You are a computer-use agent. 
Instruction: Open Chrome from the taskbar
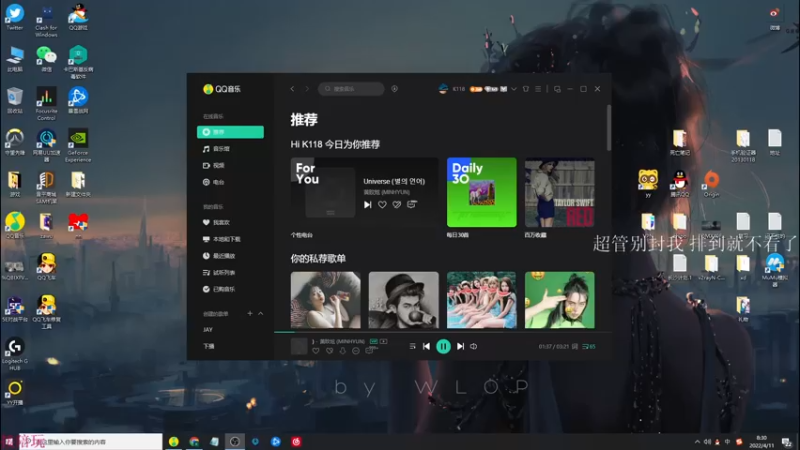194,442
